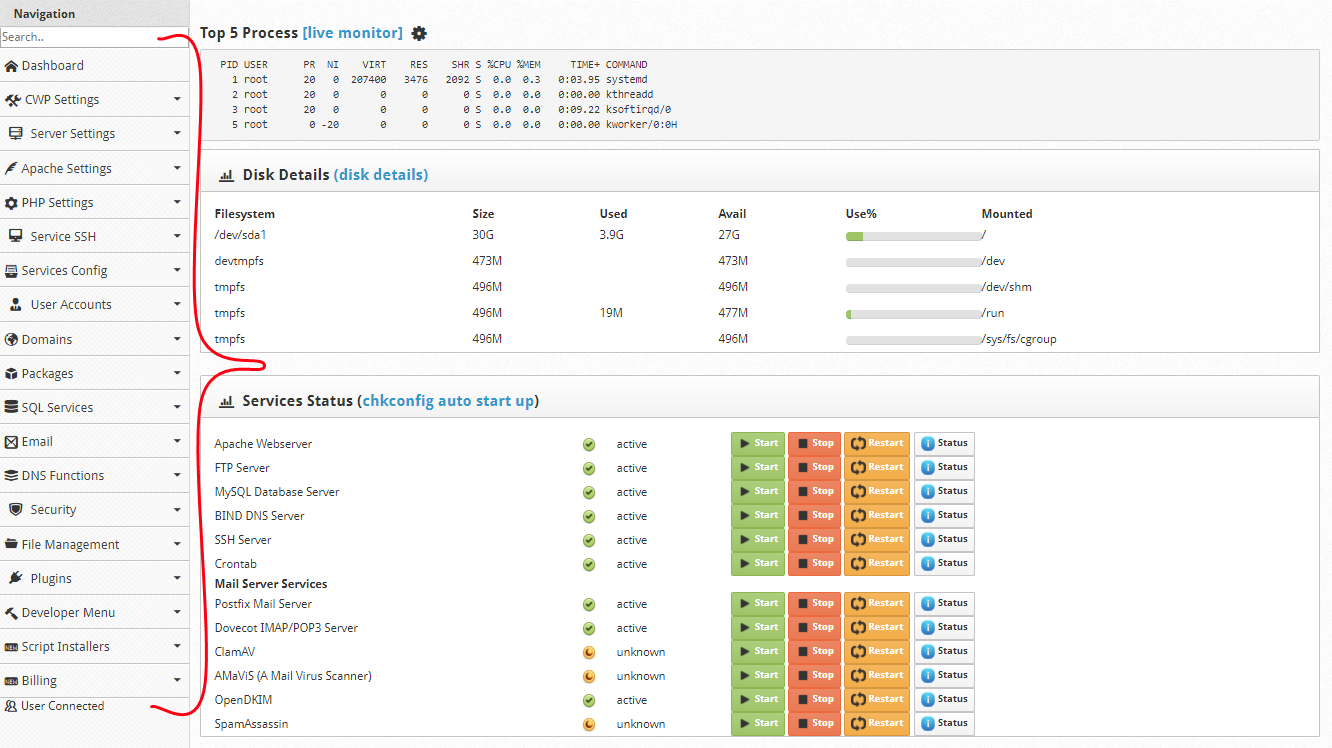Stop the OpenDKIM service
1332x748 pixels.
pyautogui.click(x=814, y=700)
